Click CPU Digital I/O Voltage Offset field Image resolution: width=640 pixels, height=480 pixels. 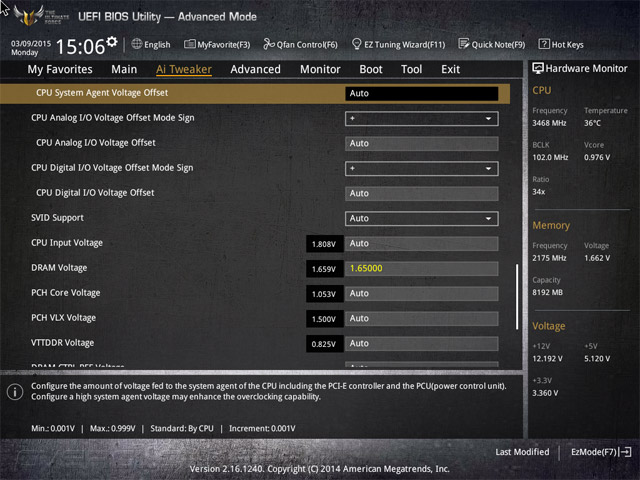pyautogui.click(x=422, y=193)
